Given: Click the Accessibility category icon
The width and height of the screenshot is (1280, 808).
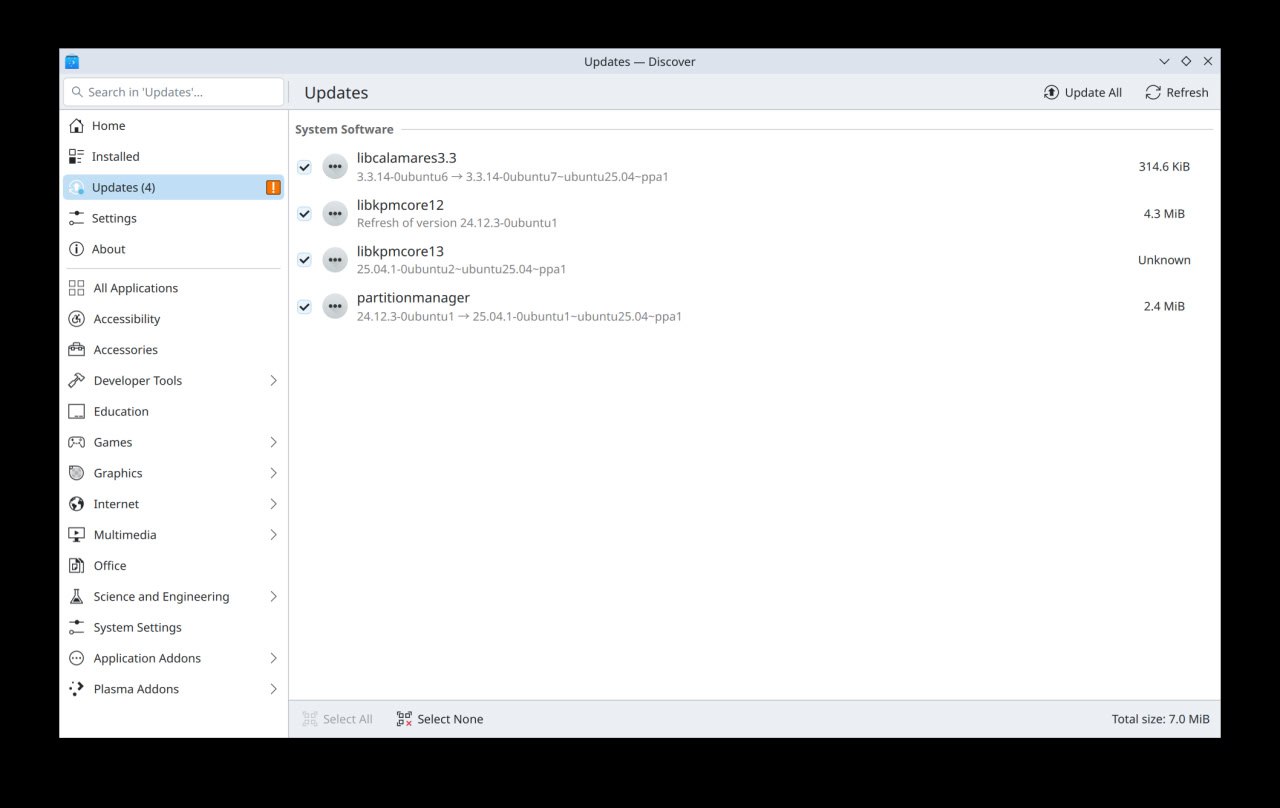Looking at the screenshot, I should point(76,319).
